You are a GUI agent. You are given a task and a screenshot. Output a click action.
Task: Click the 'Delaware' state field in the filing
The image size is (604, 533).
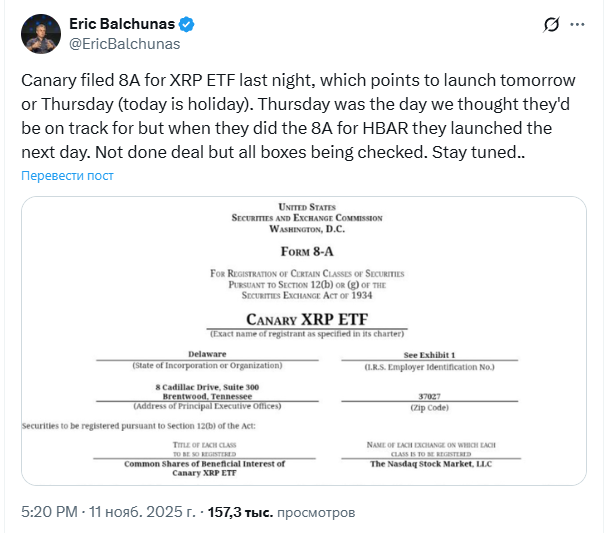(207, 355)
